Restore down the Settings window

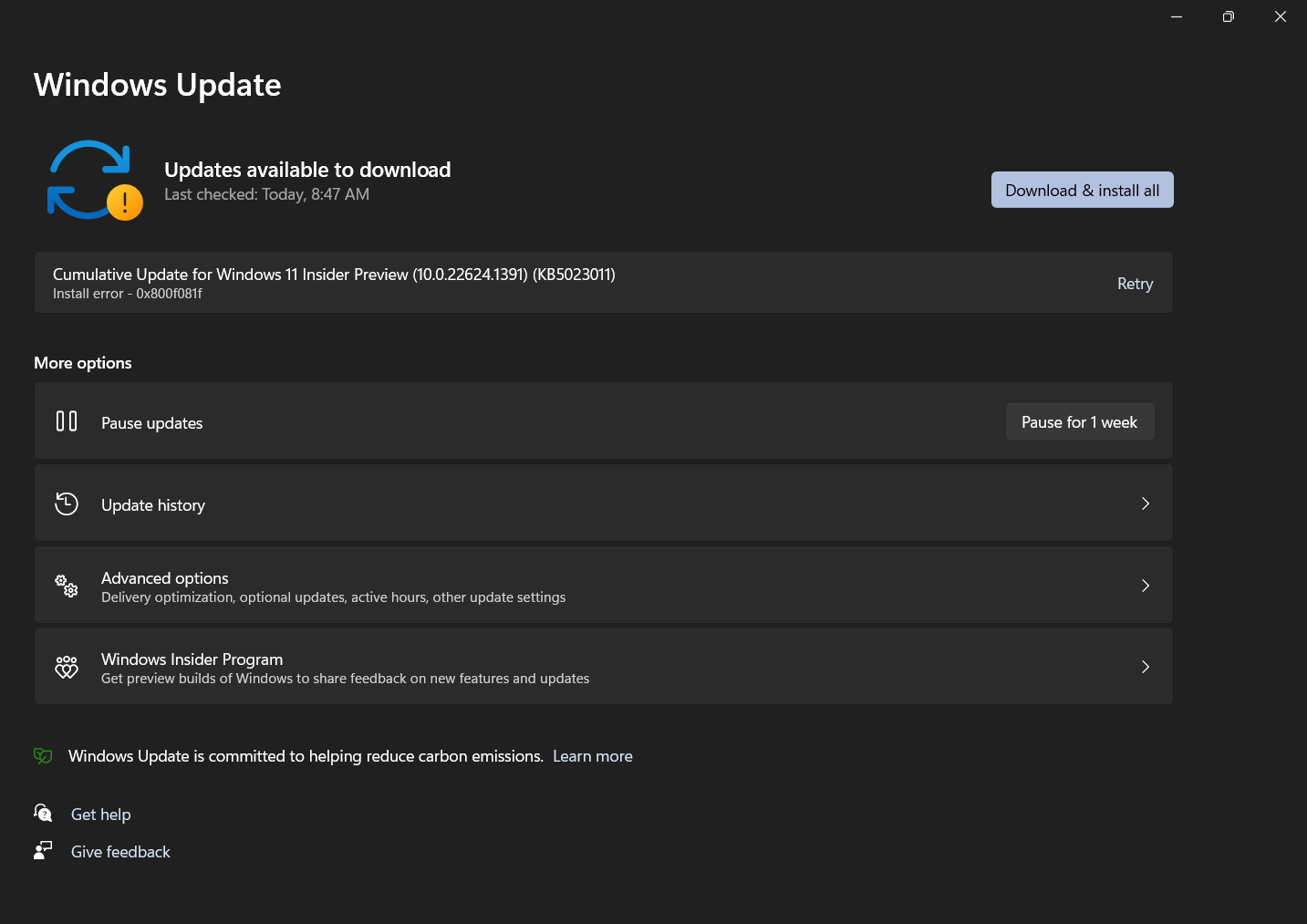(1229, 16)
